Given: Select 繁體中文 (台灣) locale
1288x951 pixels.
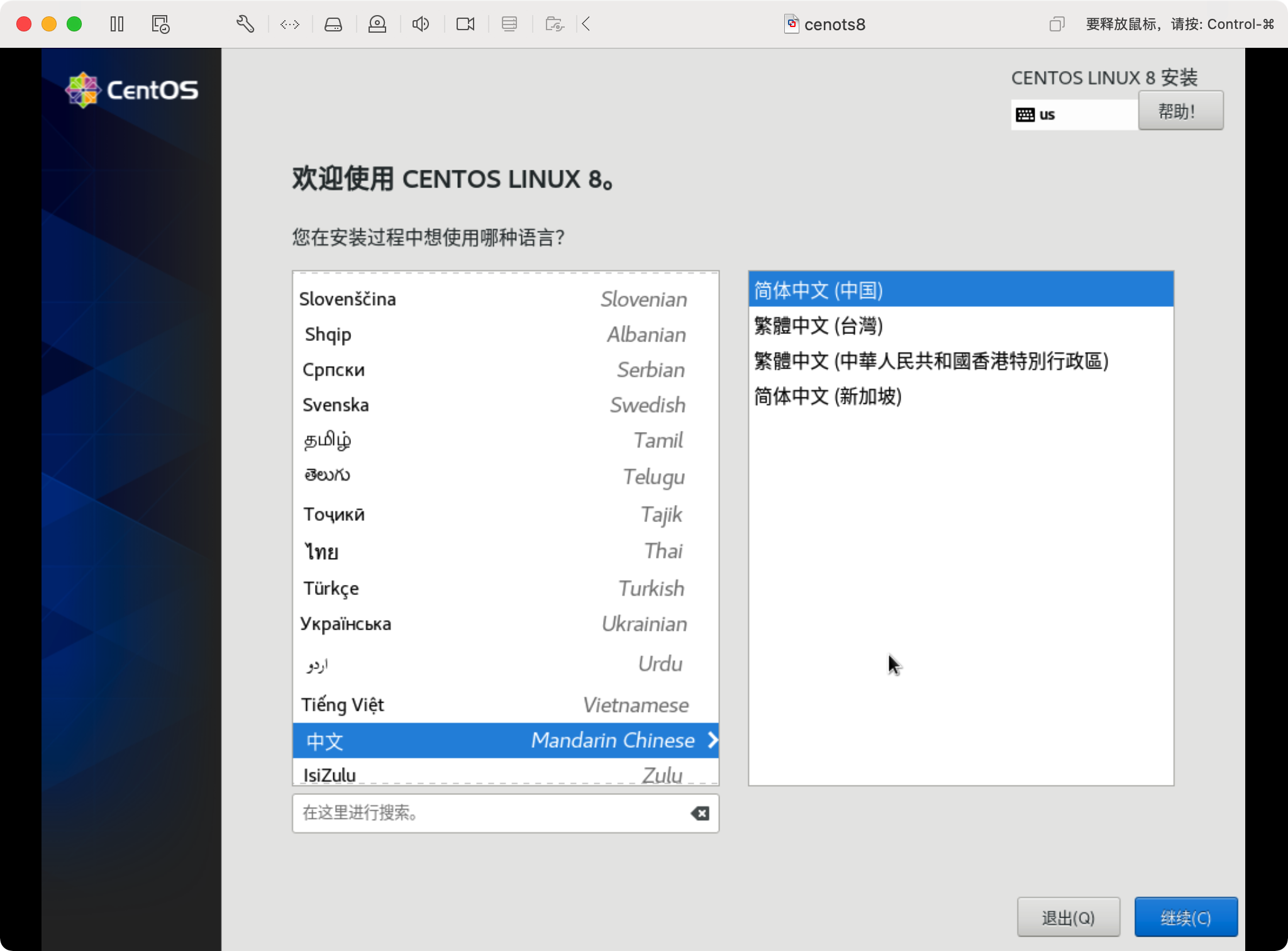Looking at the screenshot, I should (x=818, y=326).
